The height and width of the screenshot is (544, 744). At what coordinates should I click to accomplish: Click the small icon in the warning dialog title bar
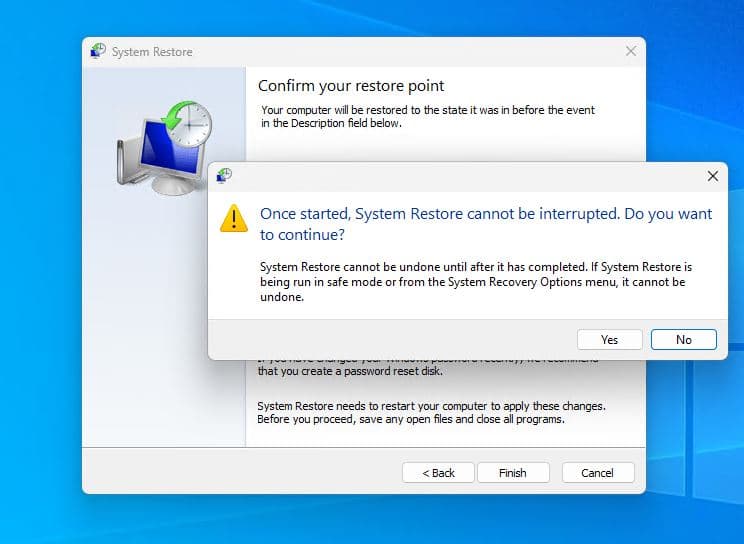pyautogui.click(x=224, y=176)
